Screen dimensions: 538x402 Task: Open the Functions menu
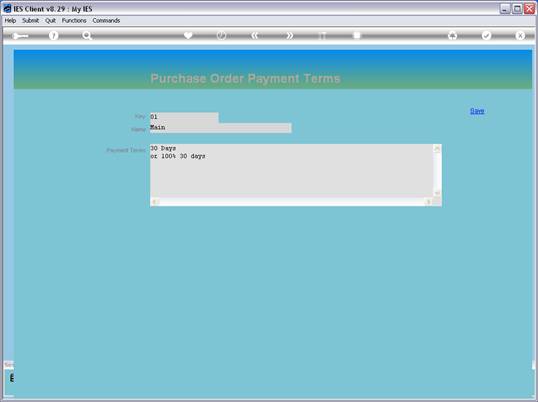coord(74,21)
